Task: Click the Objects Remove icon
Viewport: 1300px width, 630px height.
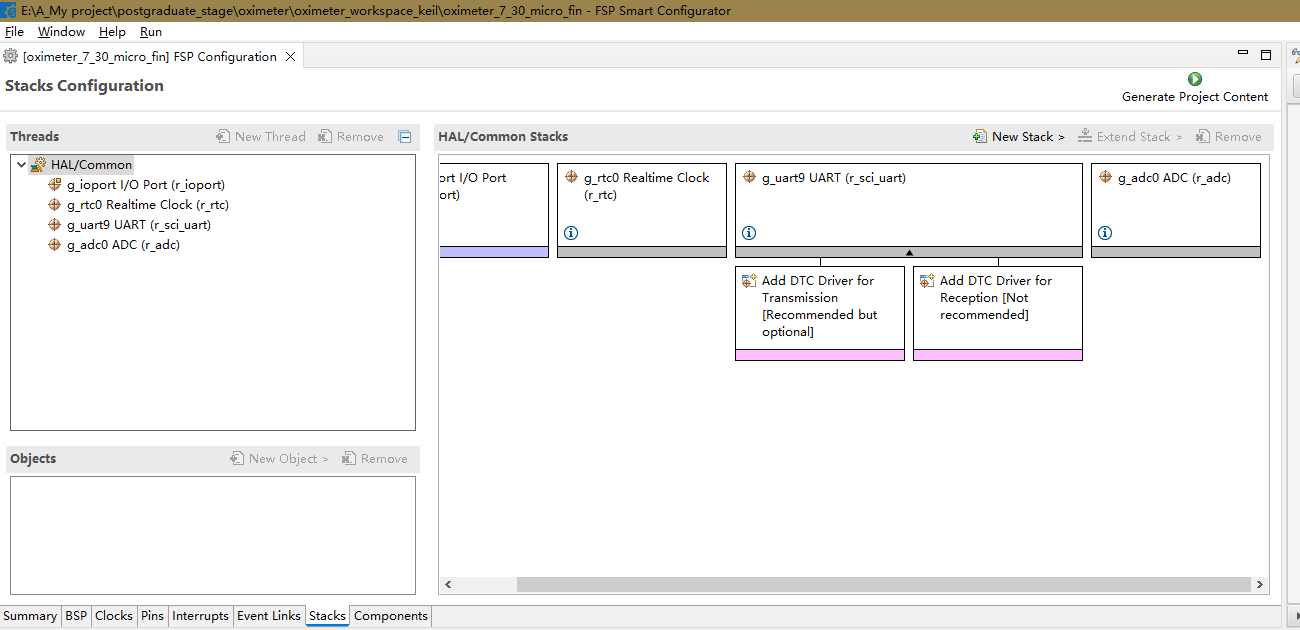Action: click(x=349, y=459)
